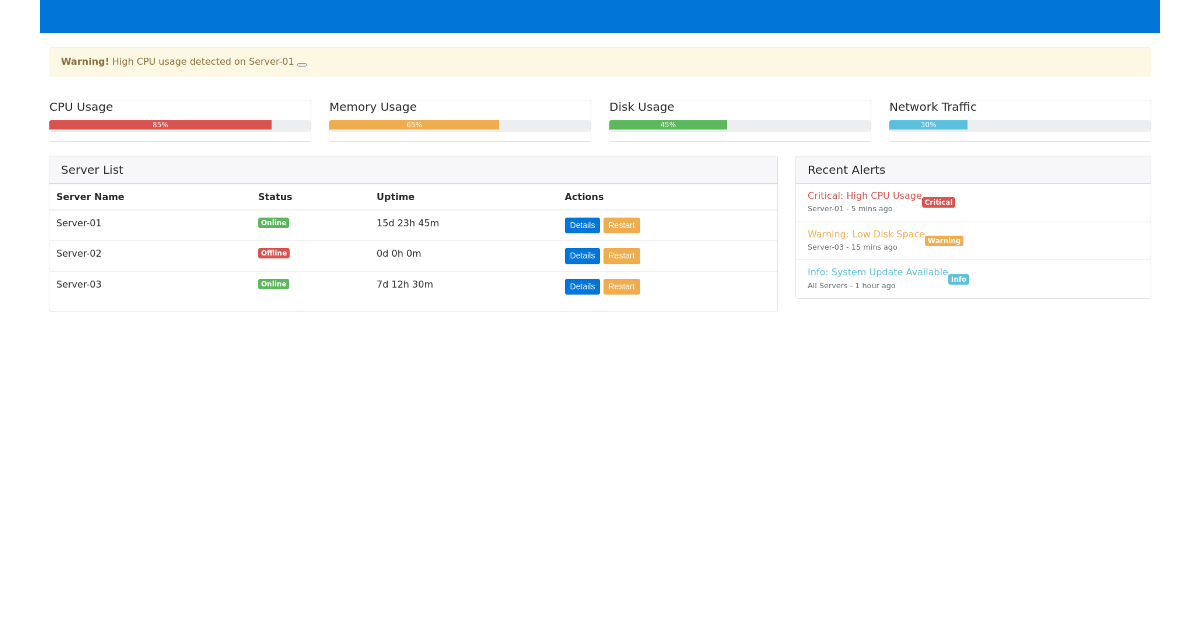Image resolution: width=1200 pixels, height=630 pixels.
Task: Click the orange Warning badge
Action: point(944,241)
